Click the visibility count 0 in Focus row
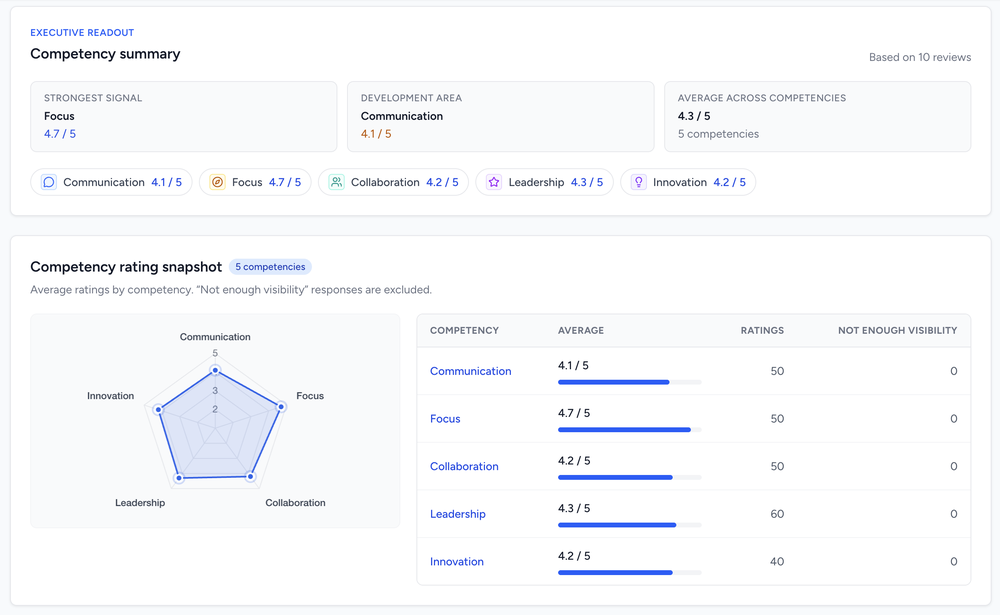The image size is (1000, 615). click(x=953, y=419)
